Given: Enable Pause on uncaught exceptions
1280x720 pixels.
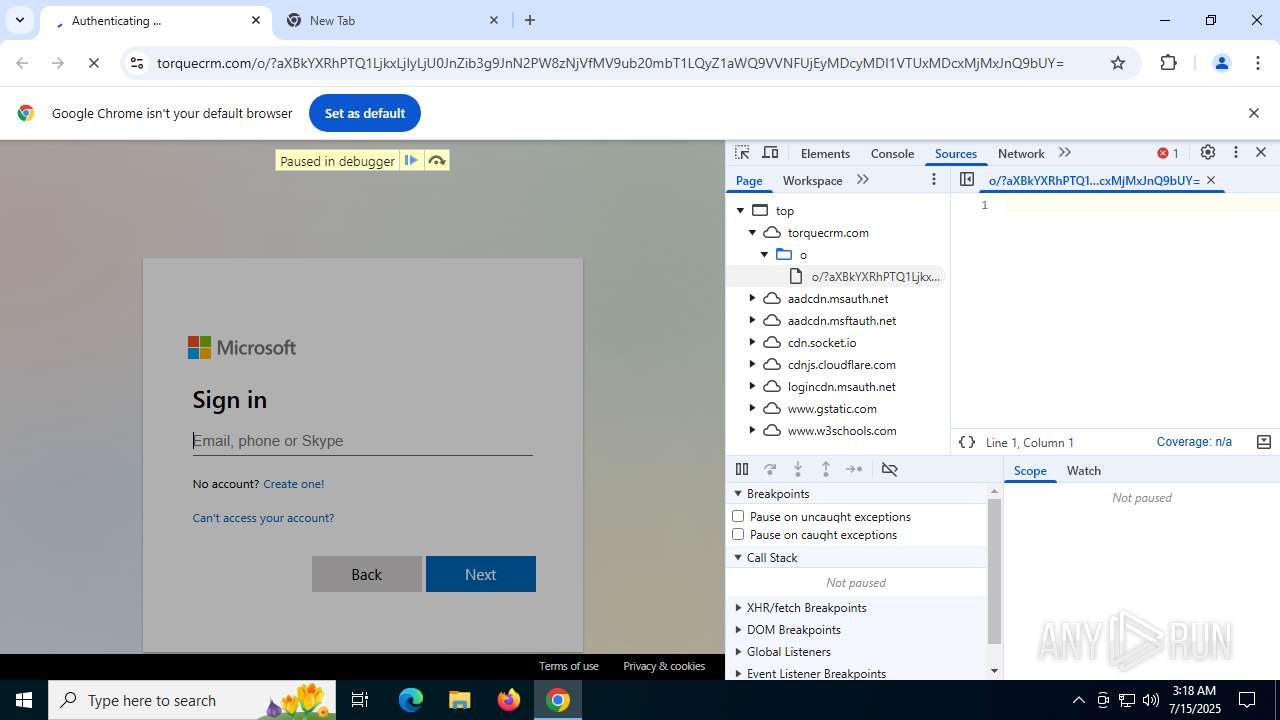Looking at the screenshot, I should click(x=738, y=517).
